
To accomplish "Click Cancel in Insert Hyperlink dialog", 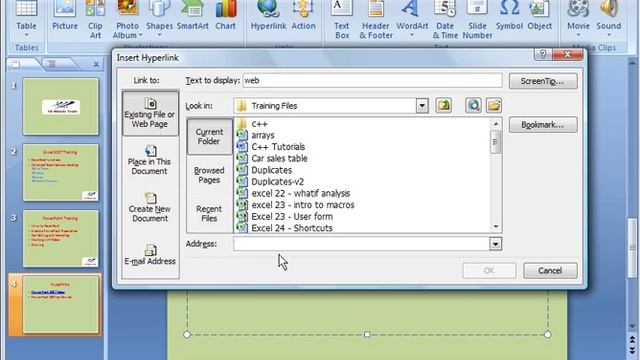I will 550,271.
